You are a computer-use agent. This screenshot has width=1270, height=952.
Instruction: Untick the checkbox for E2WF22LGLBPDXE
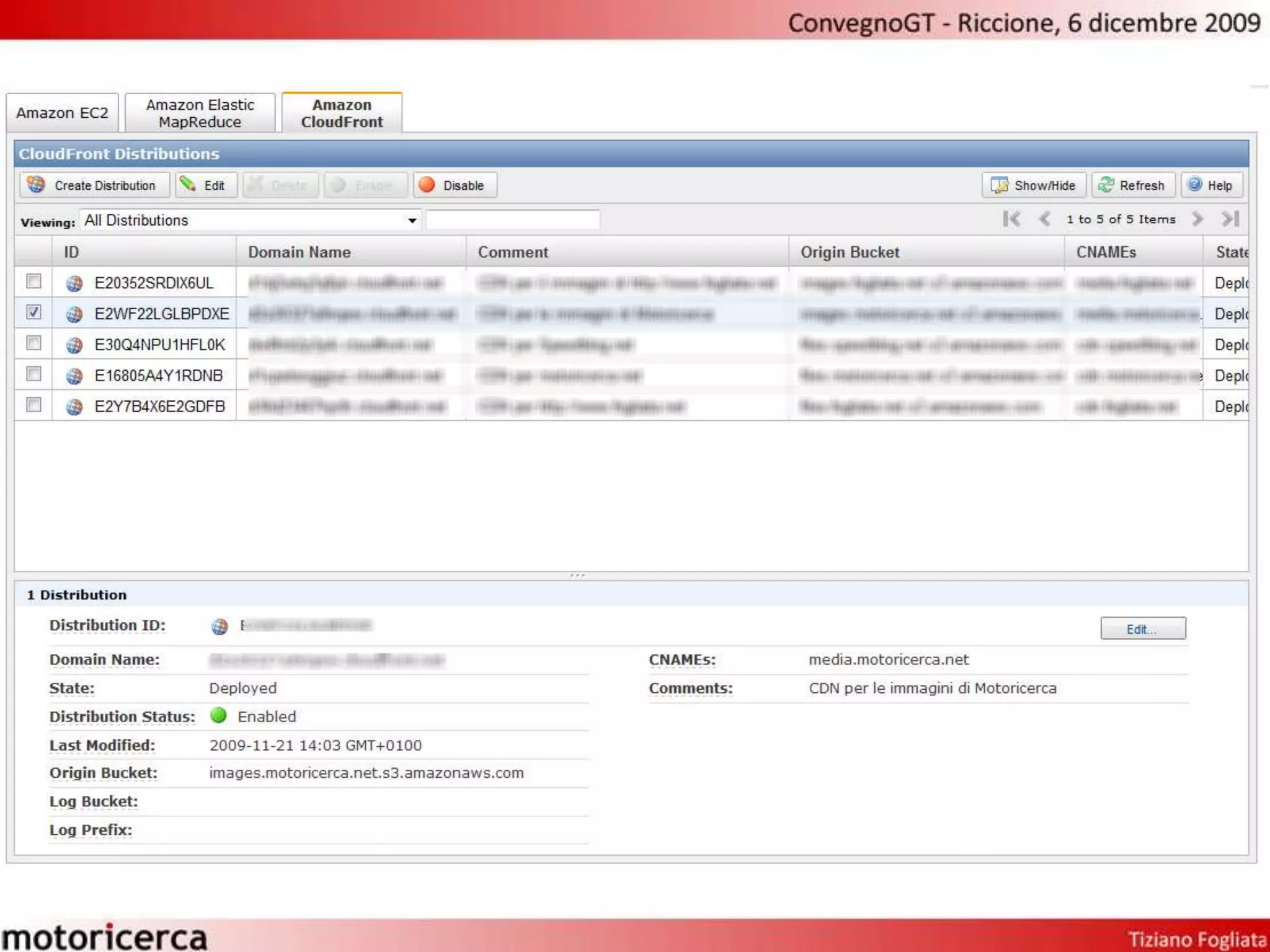click(33, 312)
